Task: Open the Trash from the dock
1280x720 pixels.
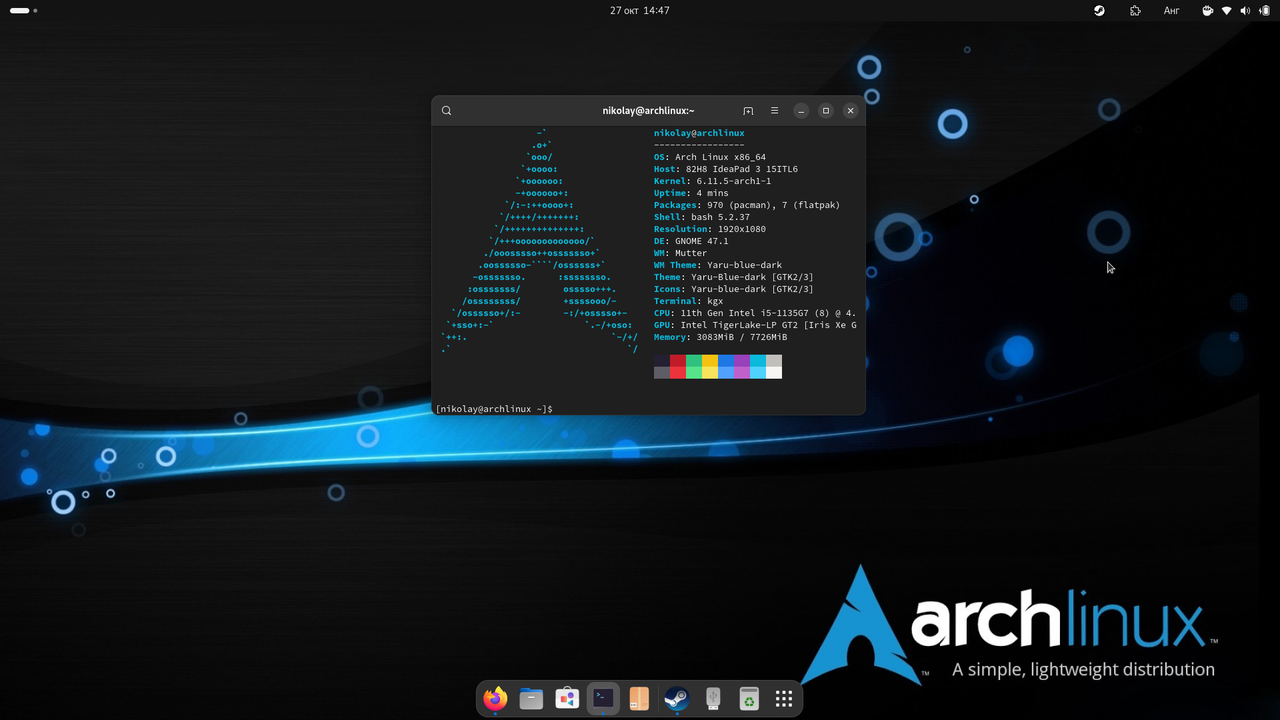Action: [749, 699]
